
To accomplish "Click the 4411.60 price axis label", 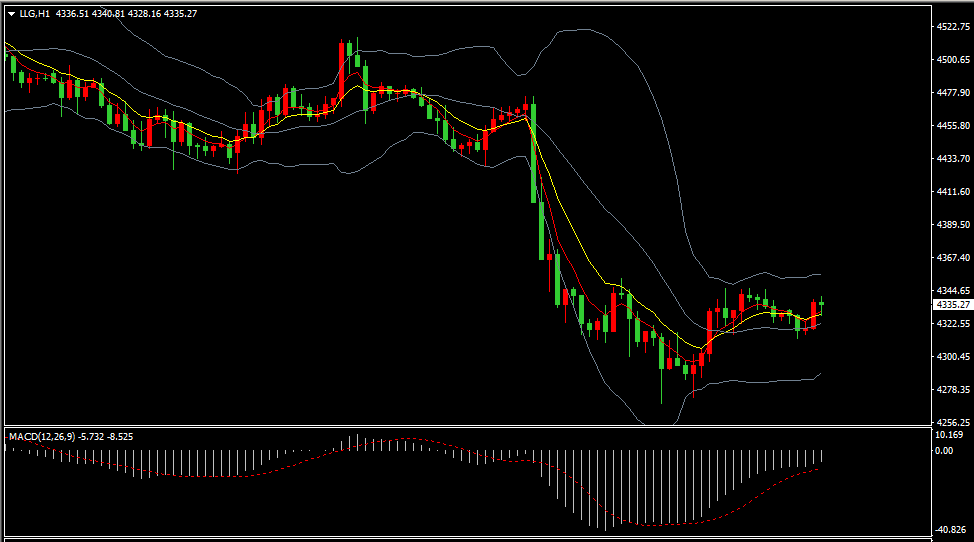I will [954, 192].
